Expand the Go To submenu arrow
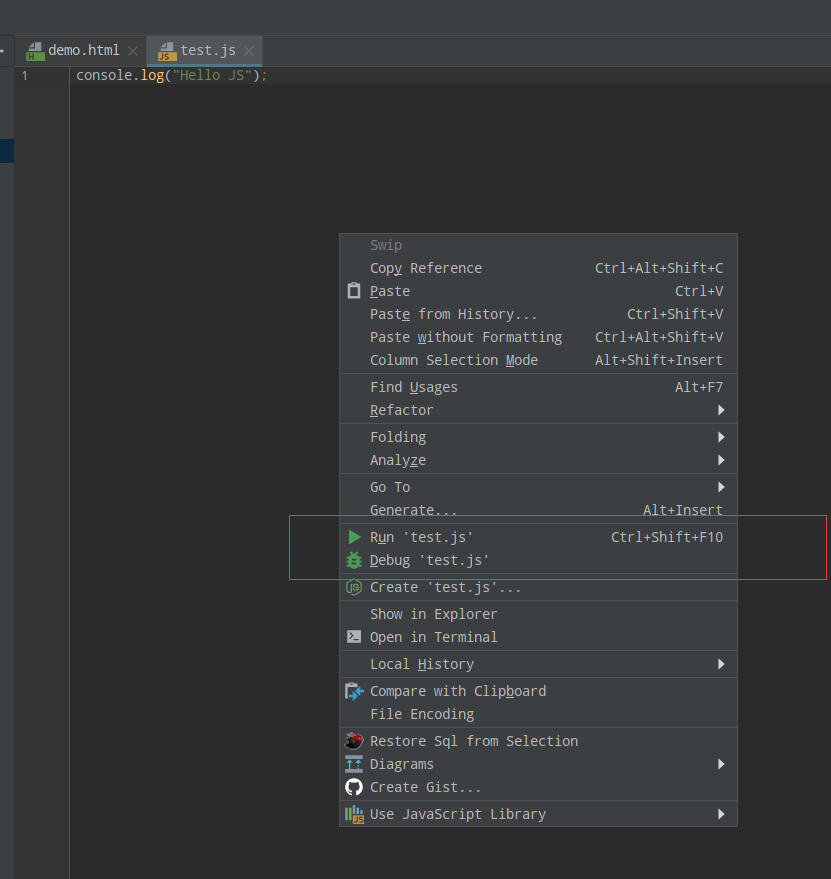Screen dimensions: 831x879 [721, 487]
